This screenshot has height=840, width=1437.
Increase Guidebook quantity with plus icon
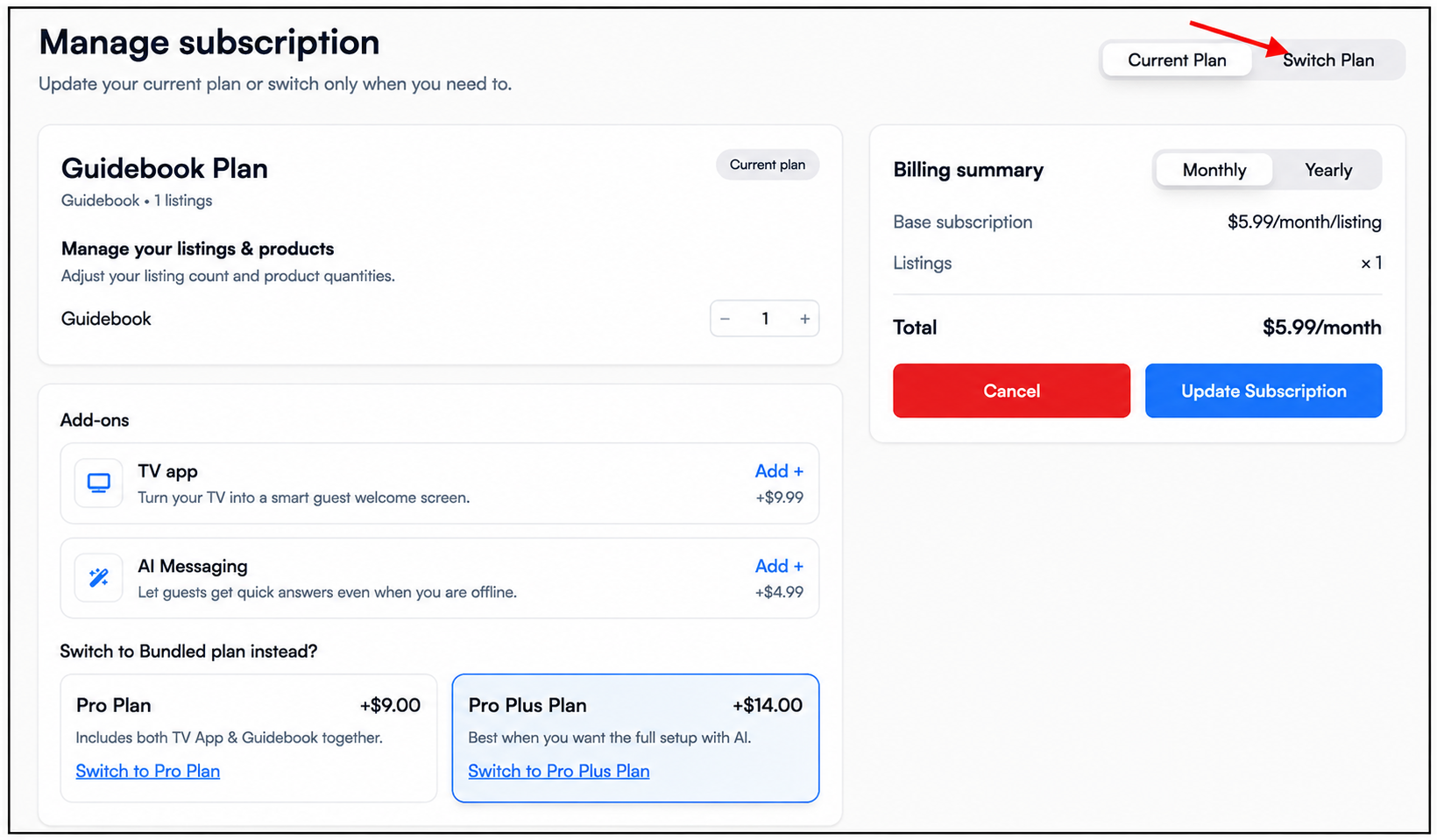click(804, 319)
